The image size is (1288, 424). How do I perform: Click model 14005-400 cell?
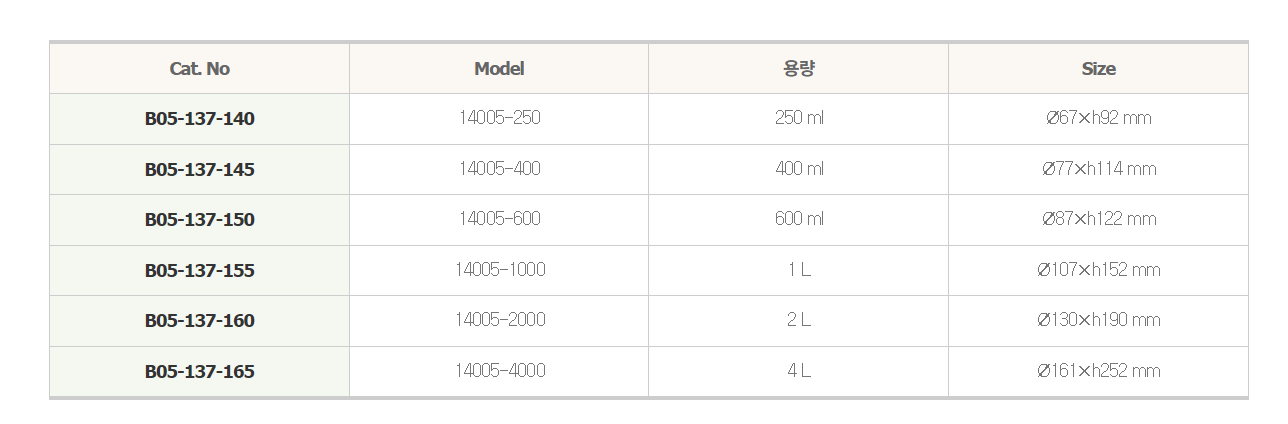(499, 169)
